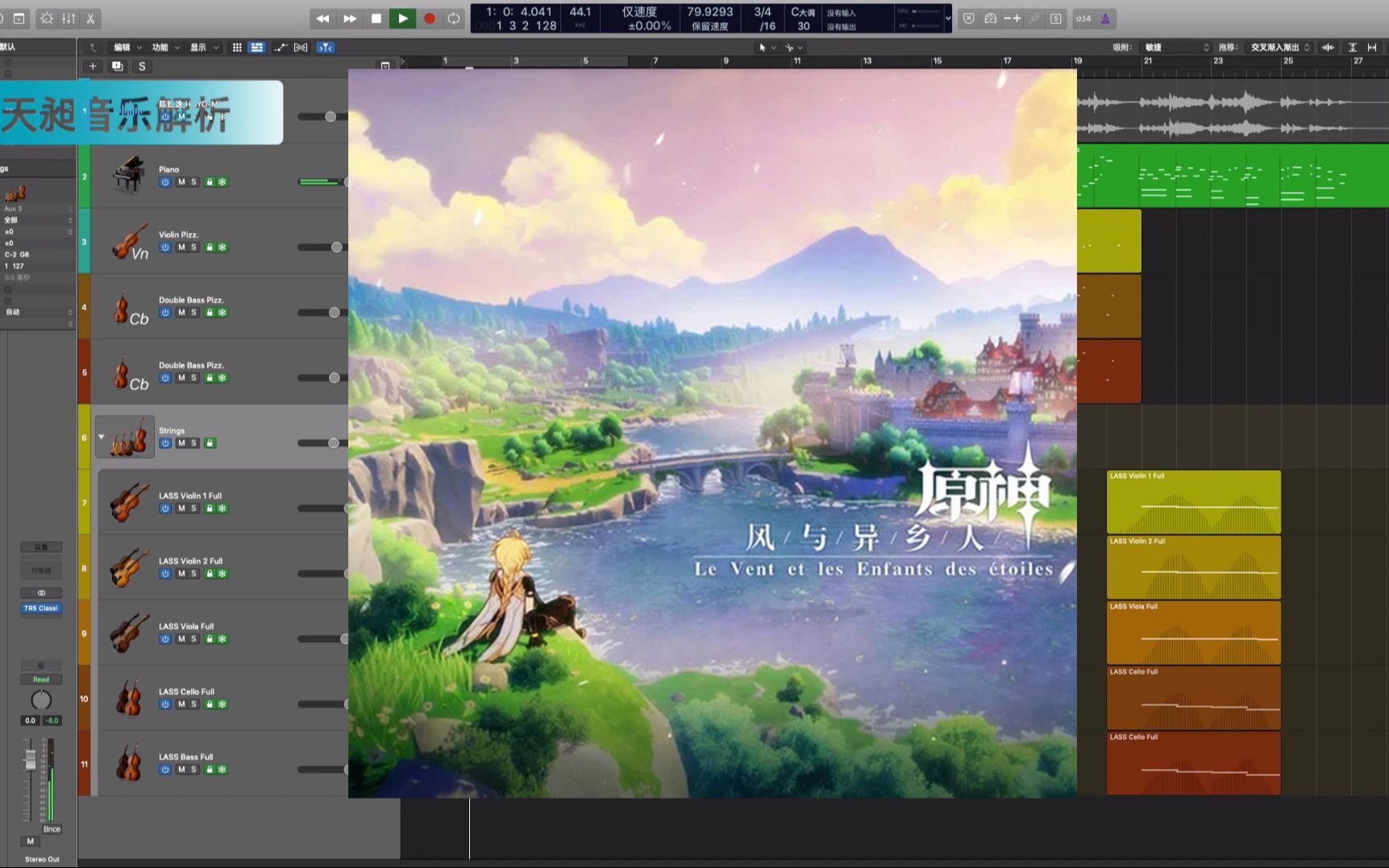This screenshot has height=868, width=1389.
Task: Collapse the Strings track stack triangle
Action: pyautogui.click(x=102, y=437)
